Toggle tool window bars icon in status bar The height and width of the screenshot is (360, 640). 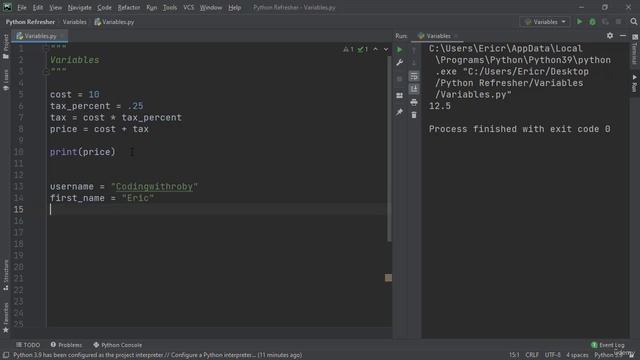6,355
